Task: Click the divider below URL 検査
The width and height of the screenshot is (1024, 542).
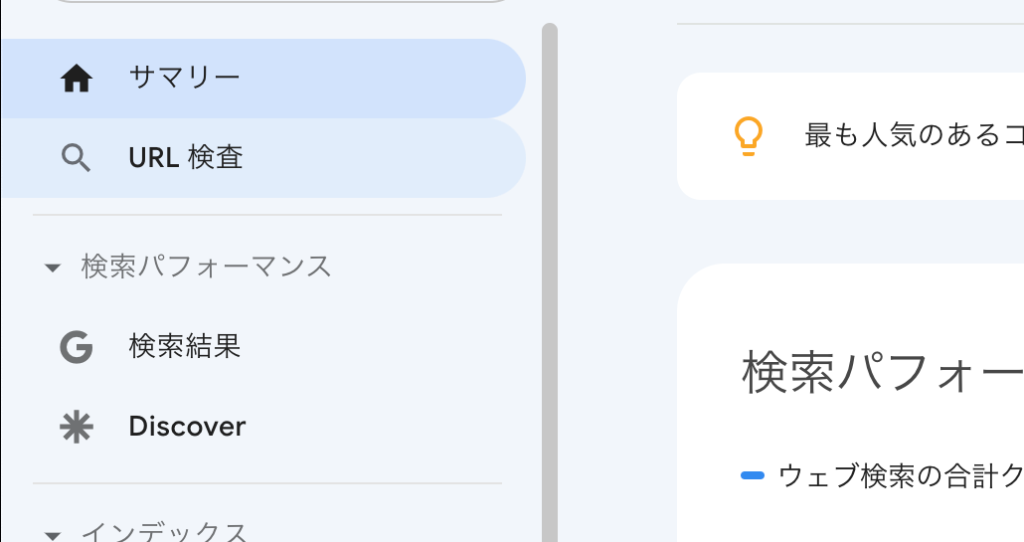Action: point(267,214)
